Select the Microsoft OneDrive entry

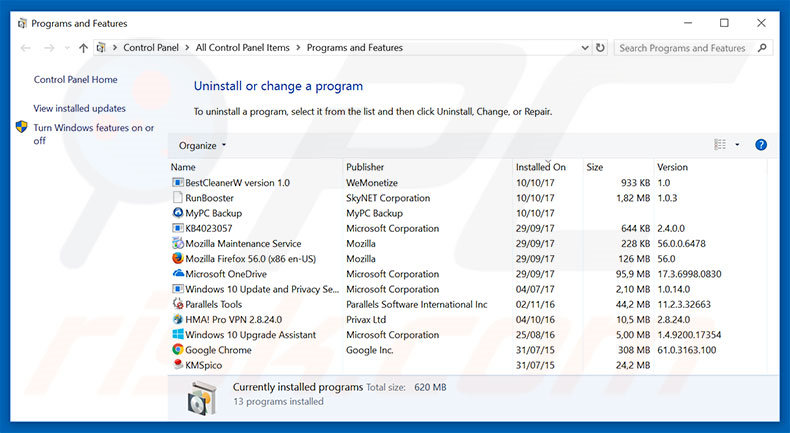(226, 274)
